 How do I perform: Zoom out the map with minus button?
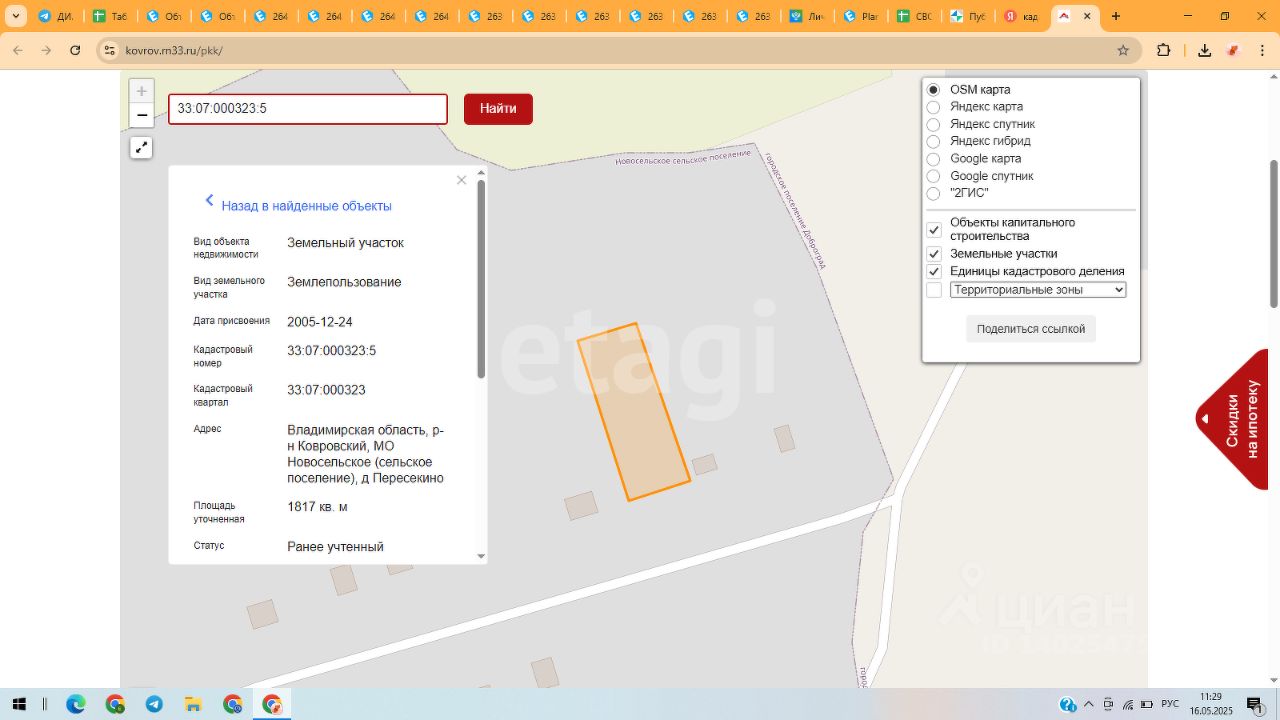click(x=142, y=115)
